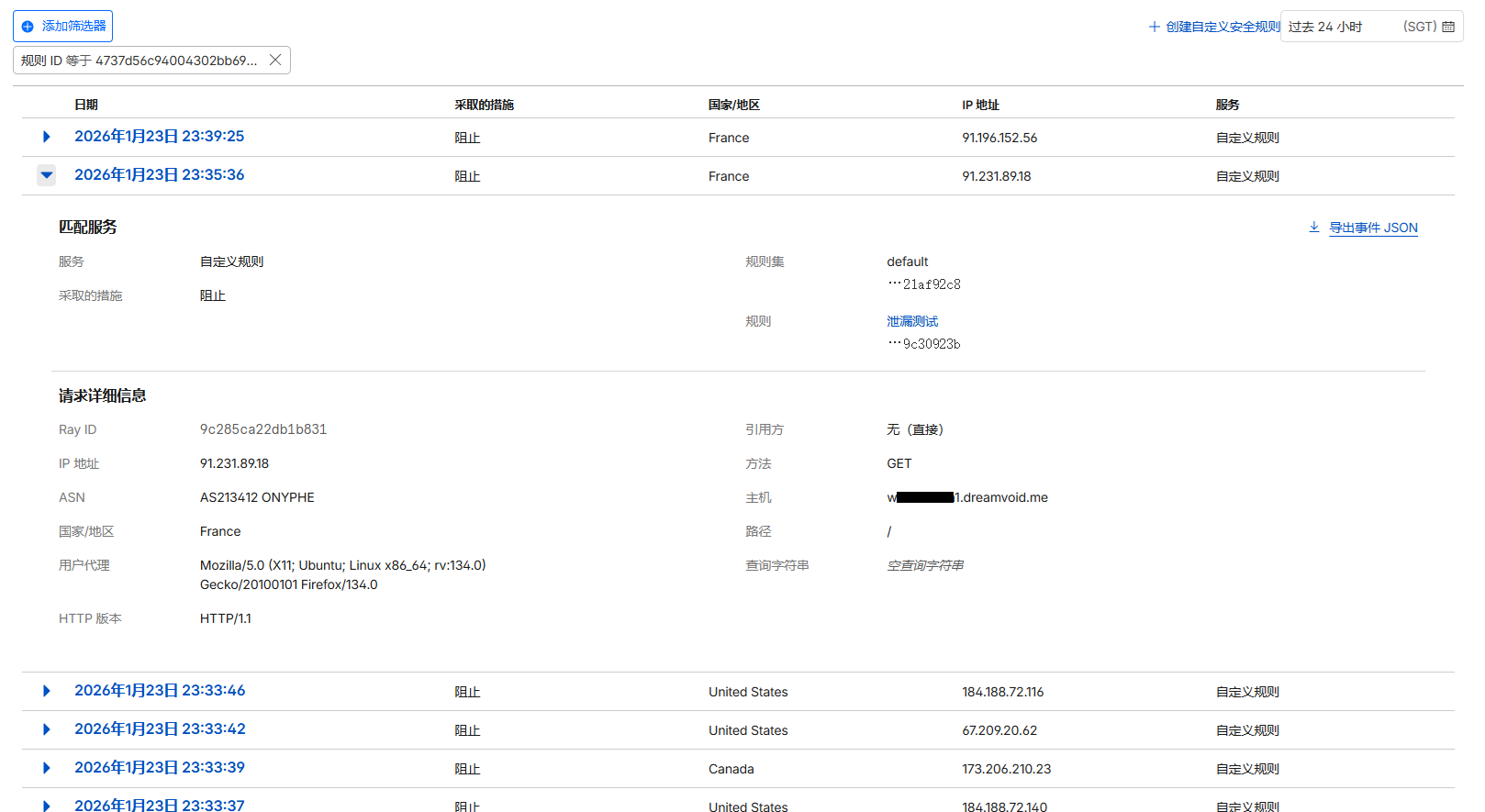This screenshot has width=1485, height=812.
Task: Click the download icon beside Export JSON
Action: [x=1313, y=228]
